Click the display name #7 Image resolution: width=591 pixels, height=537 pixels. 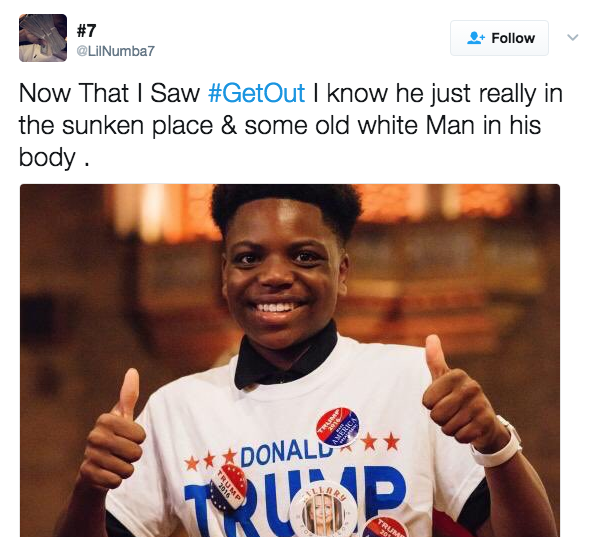[86, 31]
